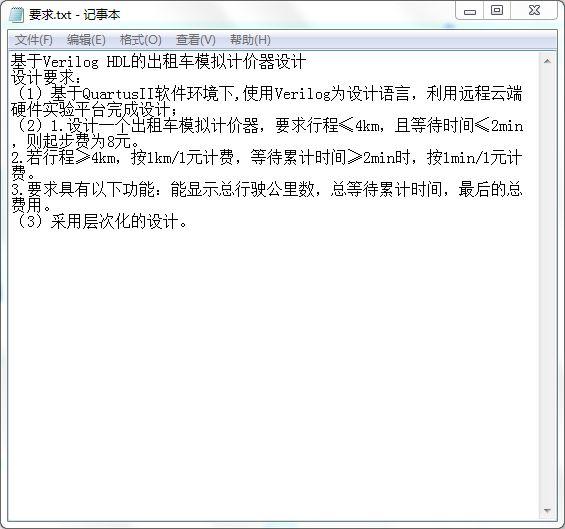Click on 能显示总行驶公里数 in line 3
The image size is (565, 529).
pyautogui.click(x=242, y=189)
